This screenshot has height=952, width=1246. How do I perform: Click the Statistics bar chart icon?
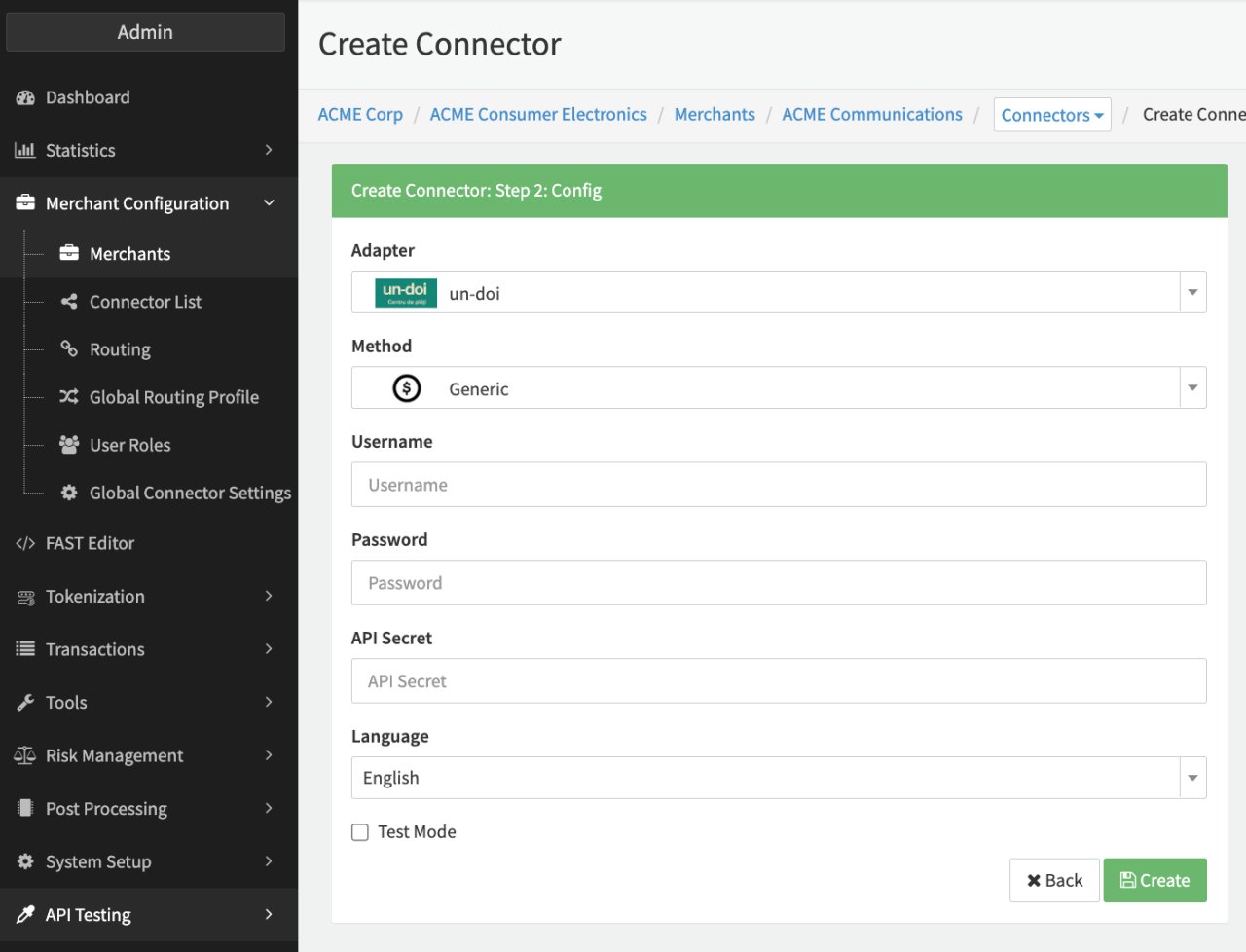[25, 150]
